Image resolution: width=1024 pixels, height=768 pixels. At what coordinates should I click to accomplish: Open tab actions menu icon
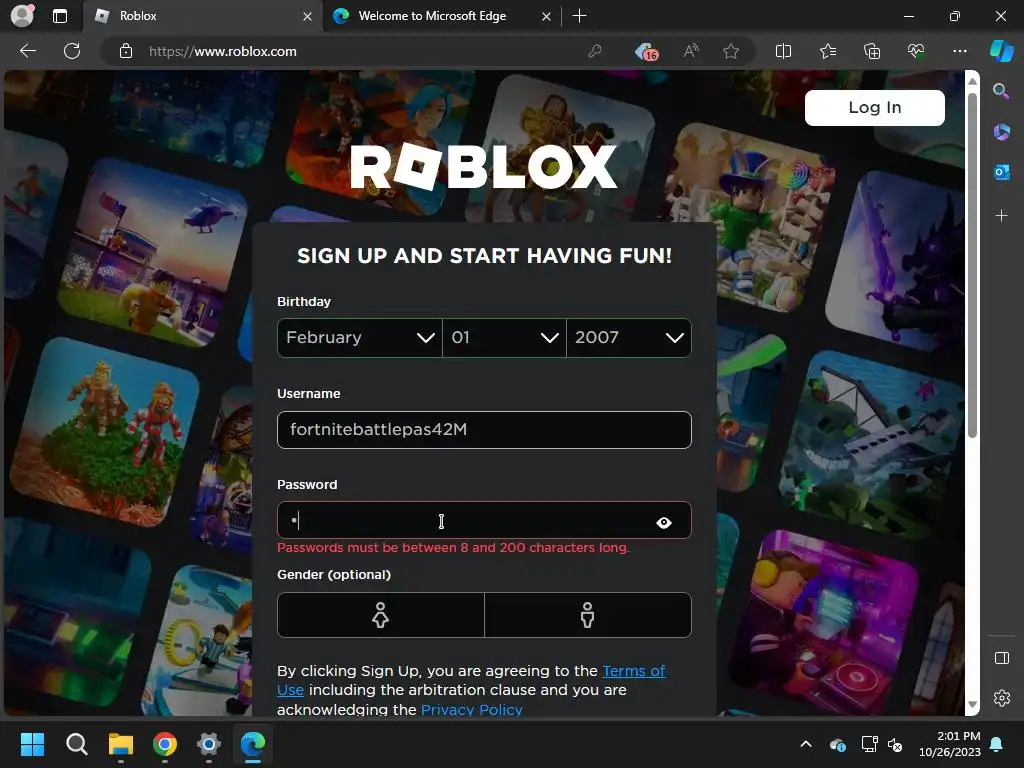[x=59, y=16]
